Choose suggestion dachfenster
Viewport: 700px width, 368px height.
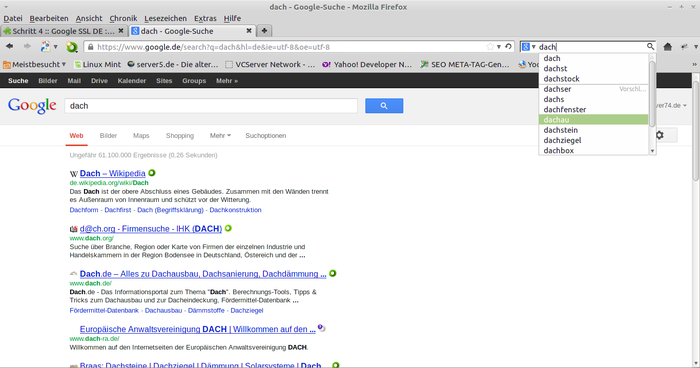(x=593, y=109)
